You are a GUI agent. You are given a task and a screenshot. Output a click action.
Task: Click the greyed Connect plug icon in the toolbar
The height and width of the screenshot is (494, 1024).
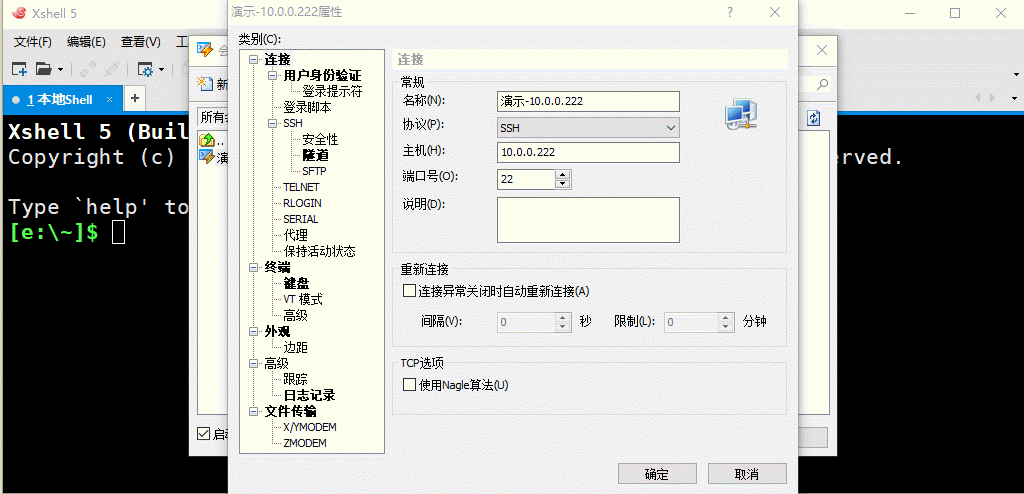(88, 69)
